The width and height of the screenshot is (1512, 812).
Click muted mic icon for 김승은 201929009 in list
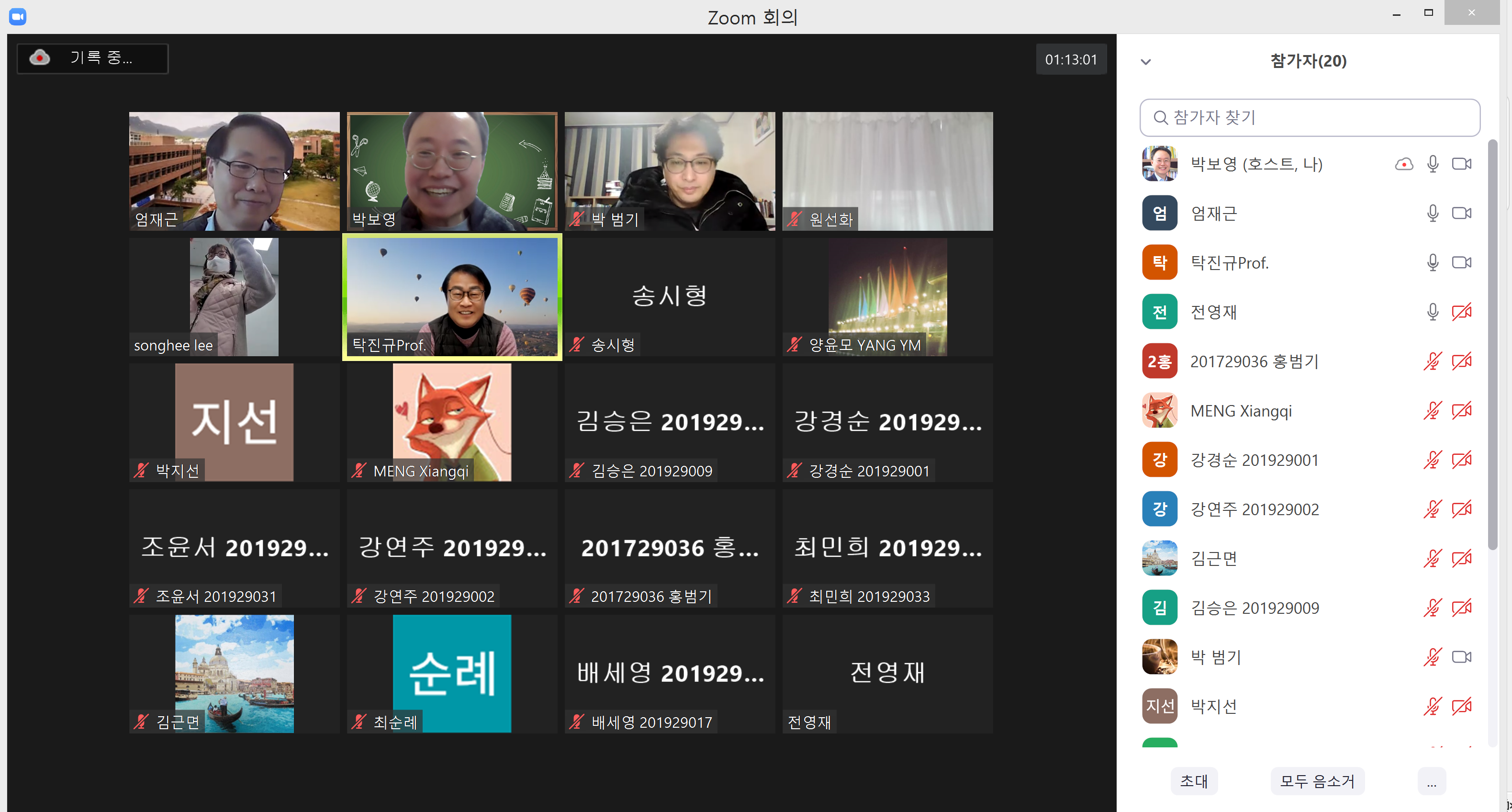pos(1433,608)
